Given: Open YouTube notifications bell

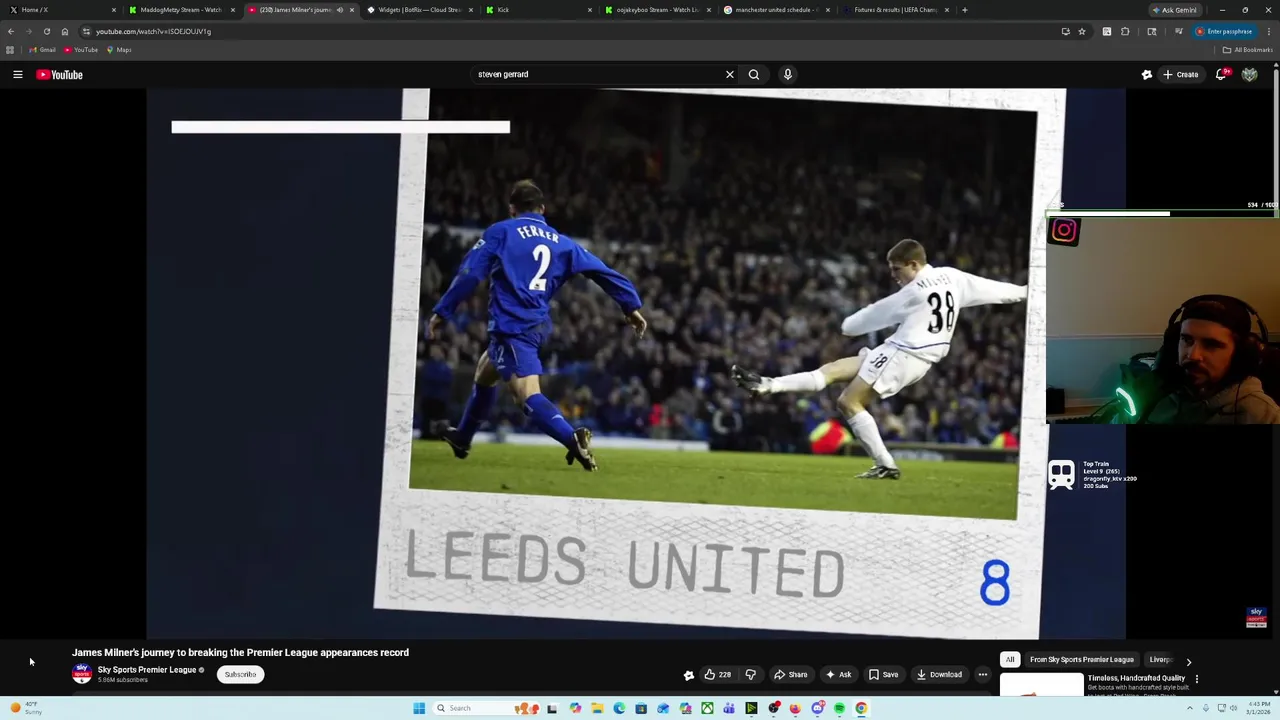Looking at the screenshot, I should [x=1221, y=74].
